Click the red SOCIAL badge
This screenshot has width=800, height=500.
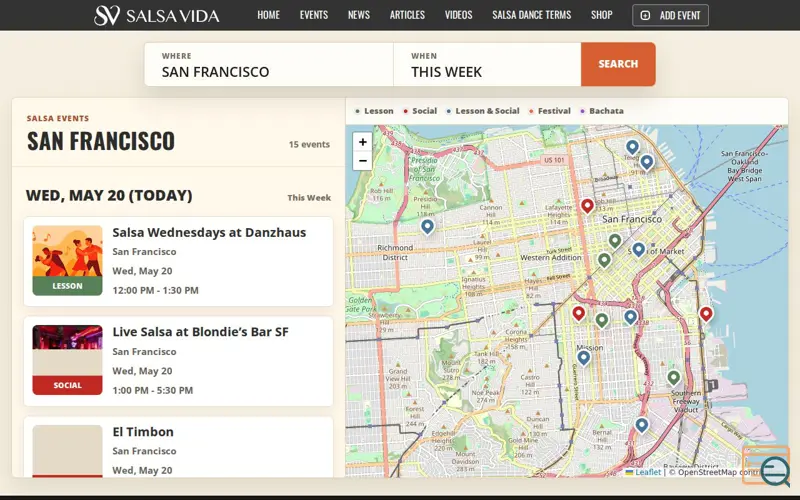67,386
